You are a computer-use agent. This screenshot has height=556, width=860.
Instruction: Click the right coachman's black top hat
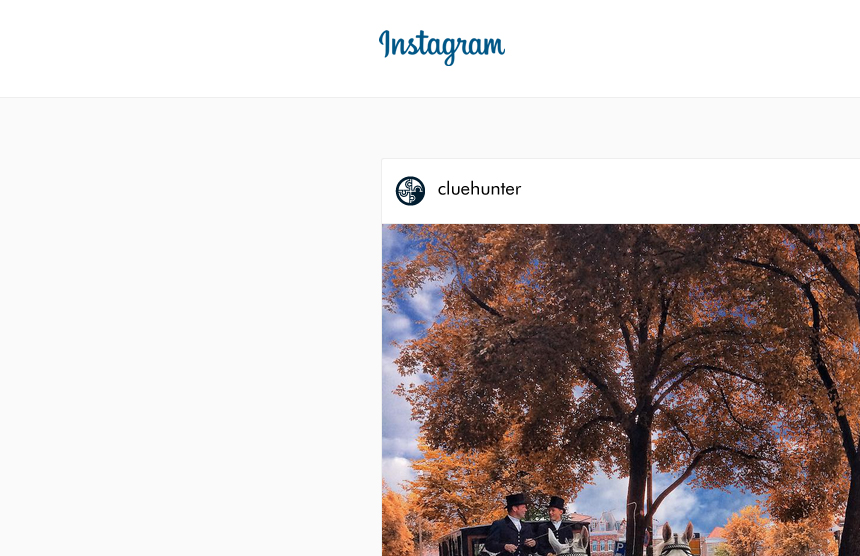(556, 503)
